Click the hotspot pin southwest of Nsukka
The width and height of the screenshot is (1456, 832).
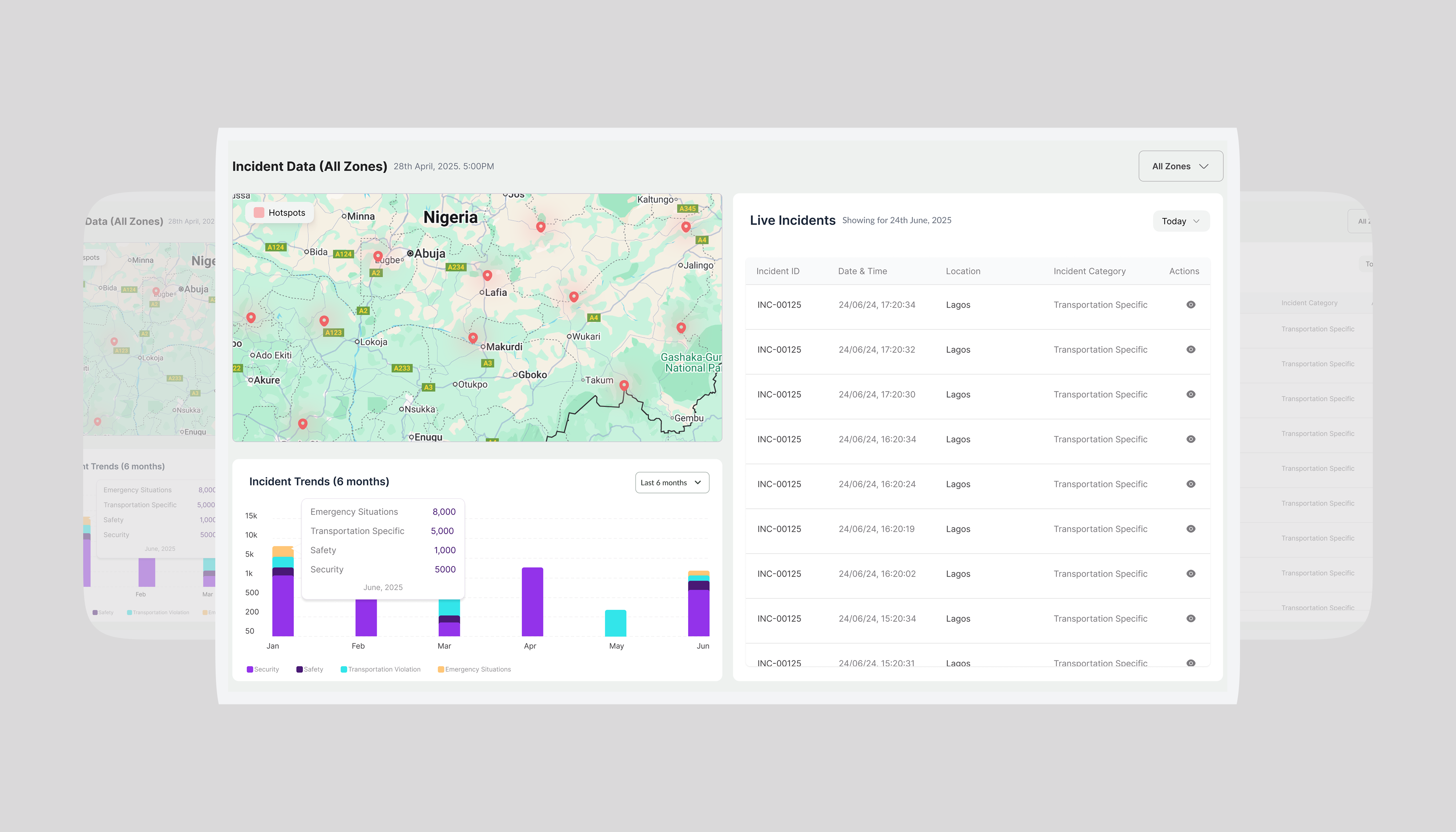point(303,424)
